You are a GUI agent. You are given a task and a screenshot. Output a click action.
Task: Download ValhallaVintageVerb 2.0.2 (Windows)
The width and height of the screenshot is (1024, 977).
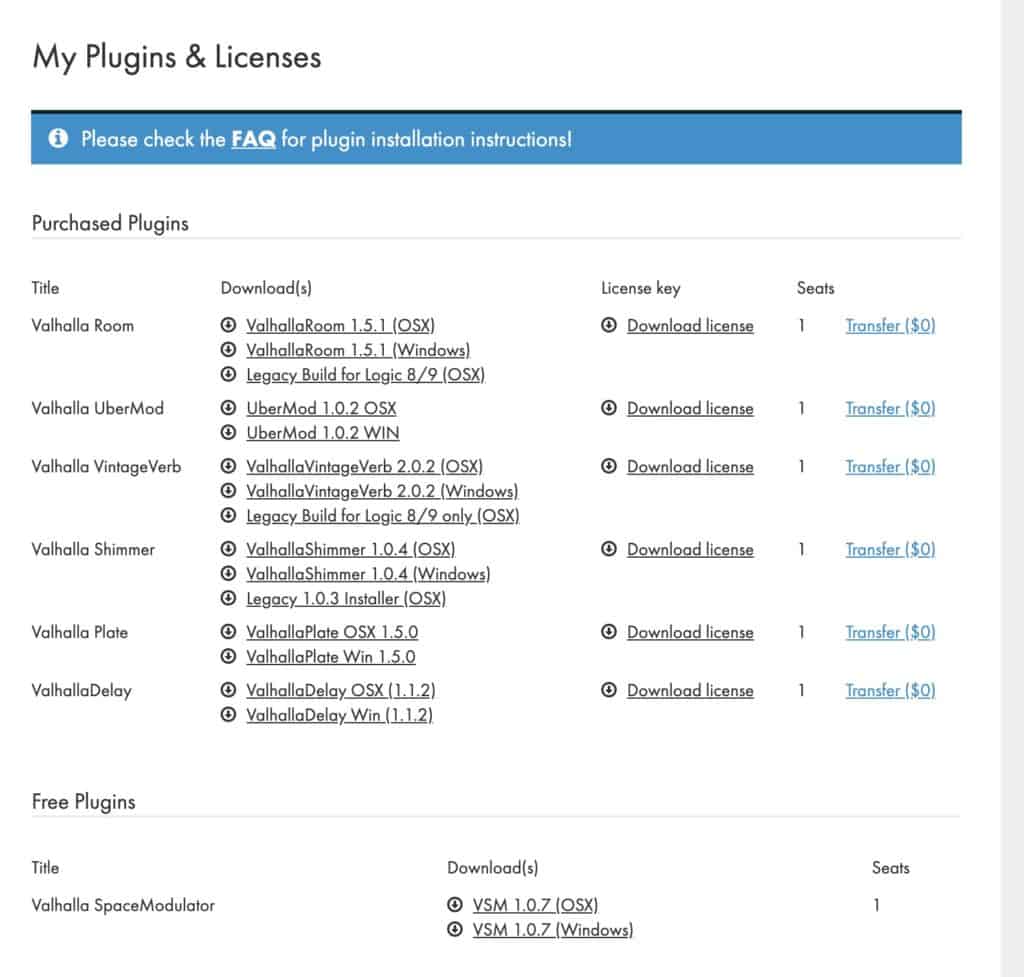[382, 491]
